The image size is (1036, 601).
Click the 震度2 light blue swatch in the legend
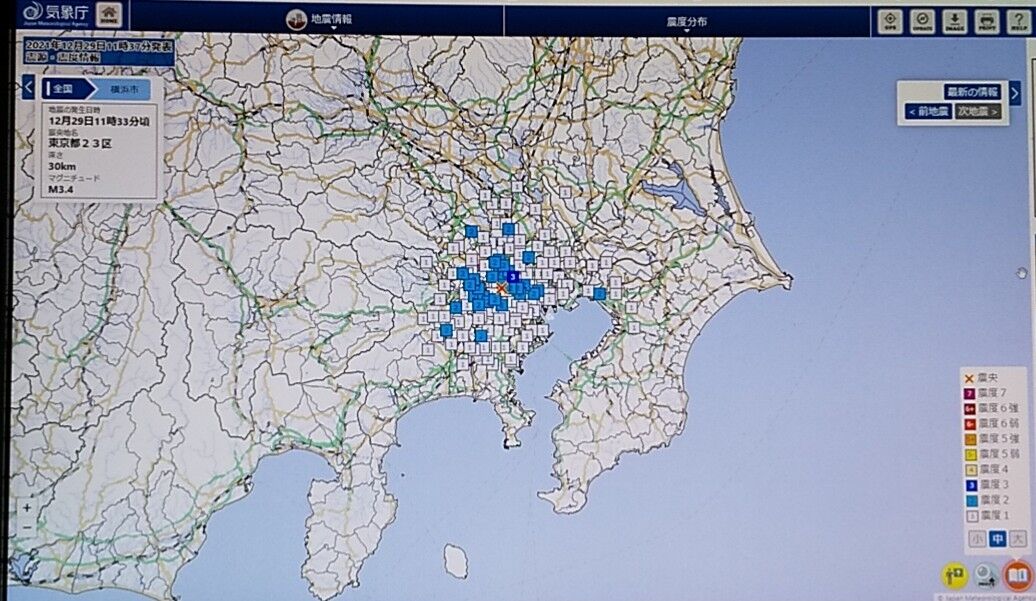971,500
